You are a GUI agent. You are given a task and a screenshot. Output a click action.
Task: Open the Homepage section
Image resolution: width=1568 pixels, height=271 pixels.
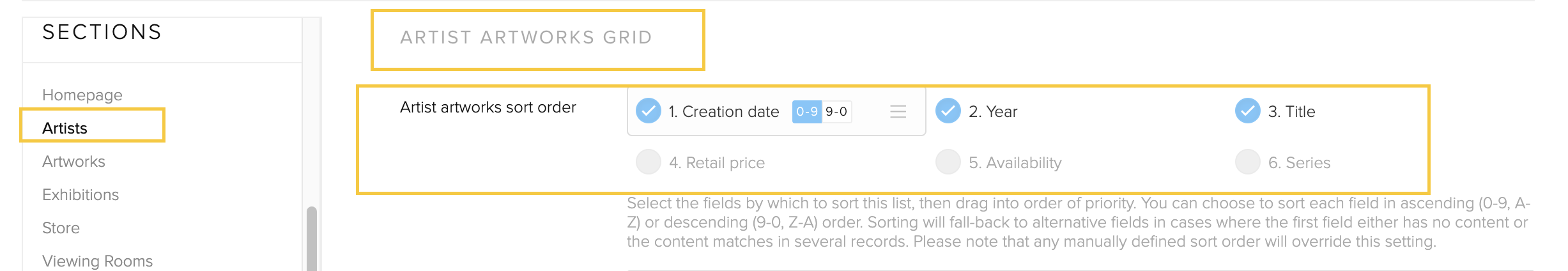point(82,95)
